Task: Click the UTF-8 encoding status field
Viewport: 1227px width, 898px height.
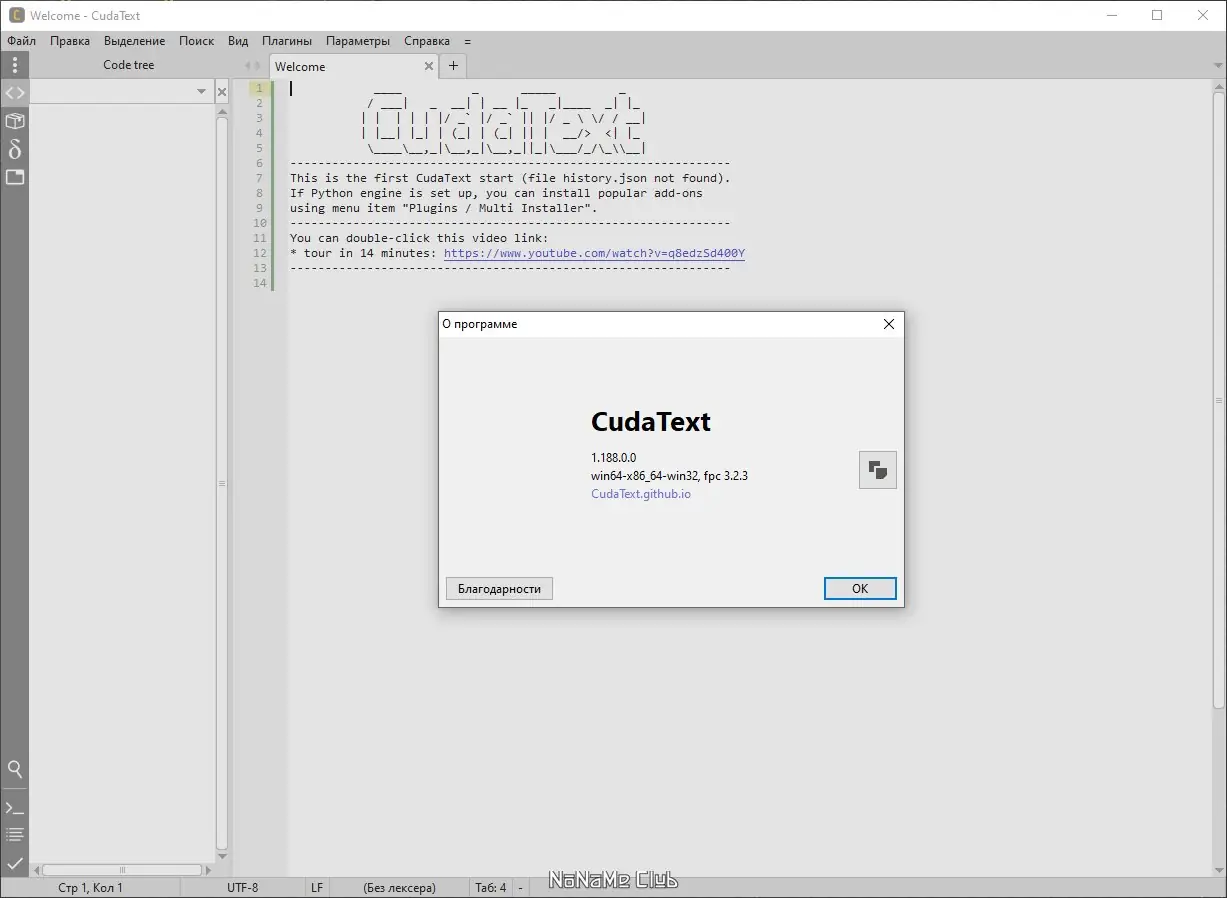Action: (x=242, y=888)
